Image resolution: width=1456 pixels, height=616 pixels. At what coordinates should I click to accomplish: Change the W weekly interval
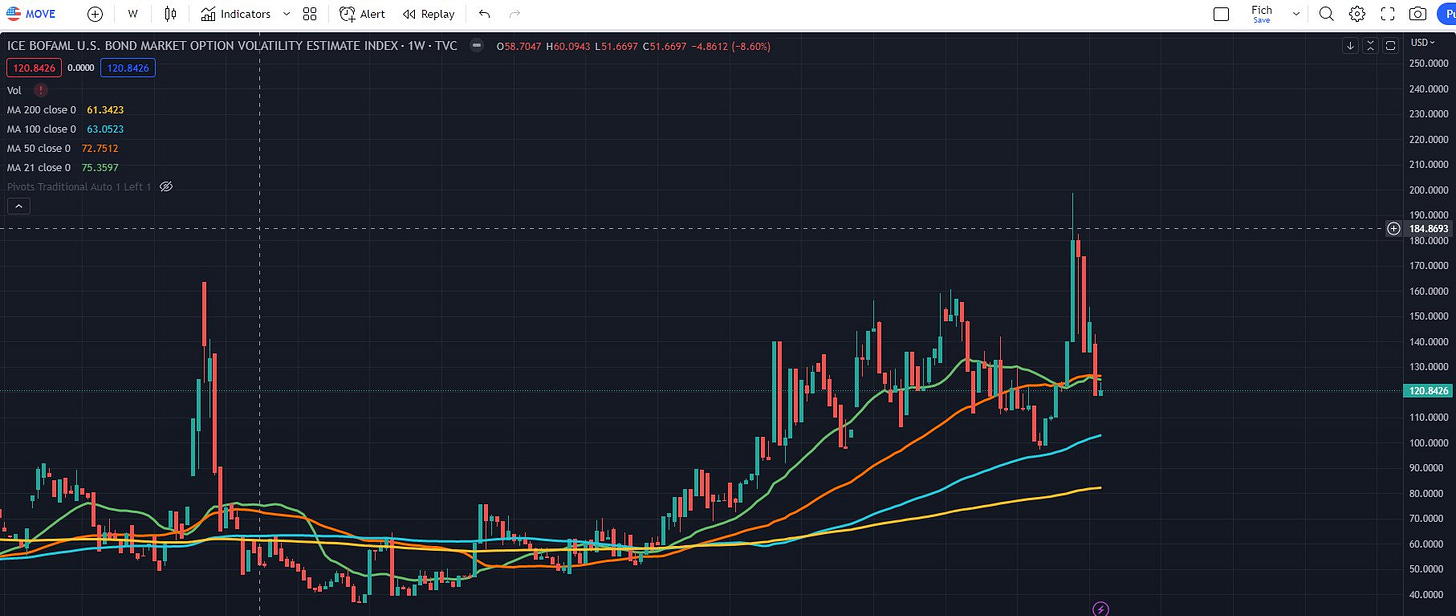(x=132, y=14)
